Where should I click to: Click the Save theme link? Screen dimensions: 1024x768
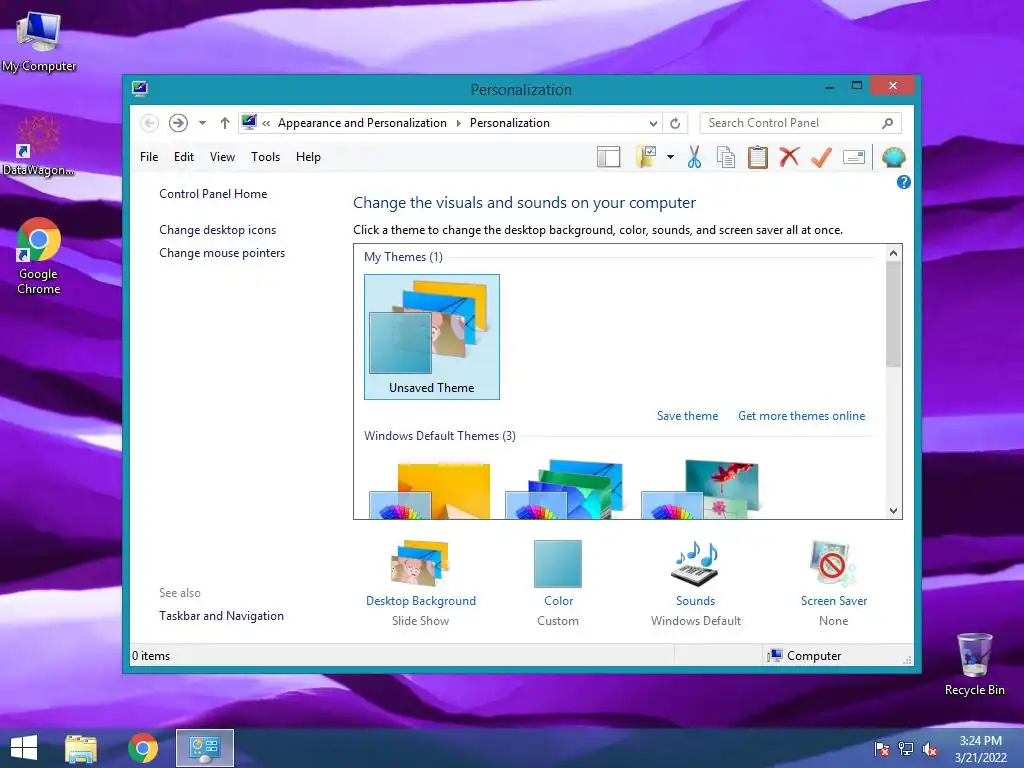(687, 416)
